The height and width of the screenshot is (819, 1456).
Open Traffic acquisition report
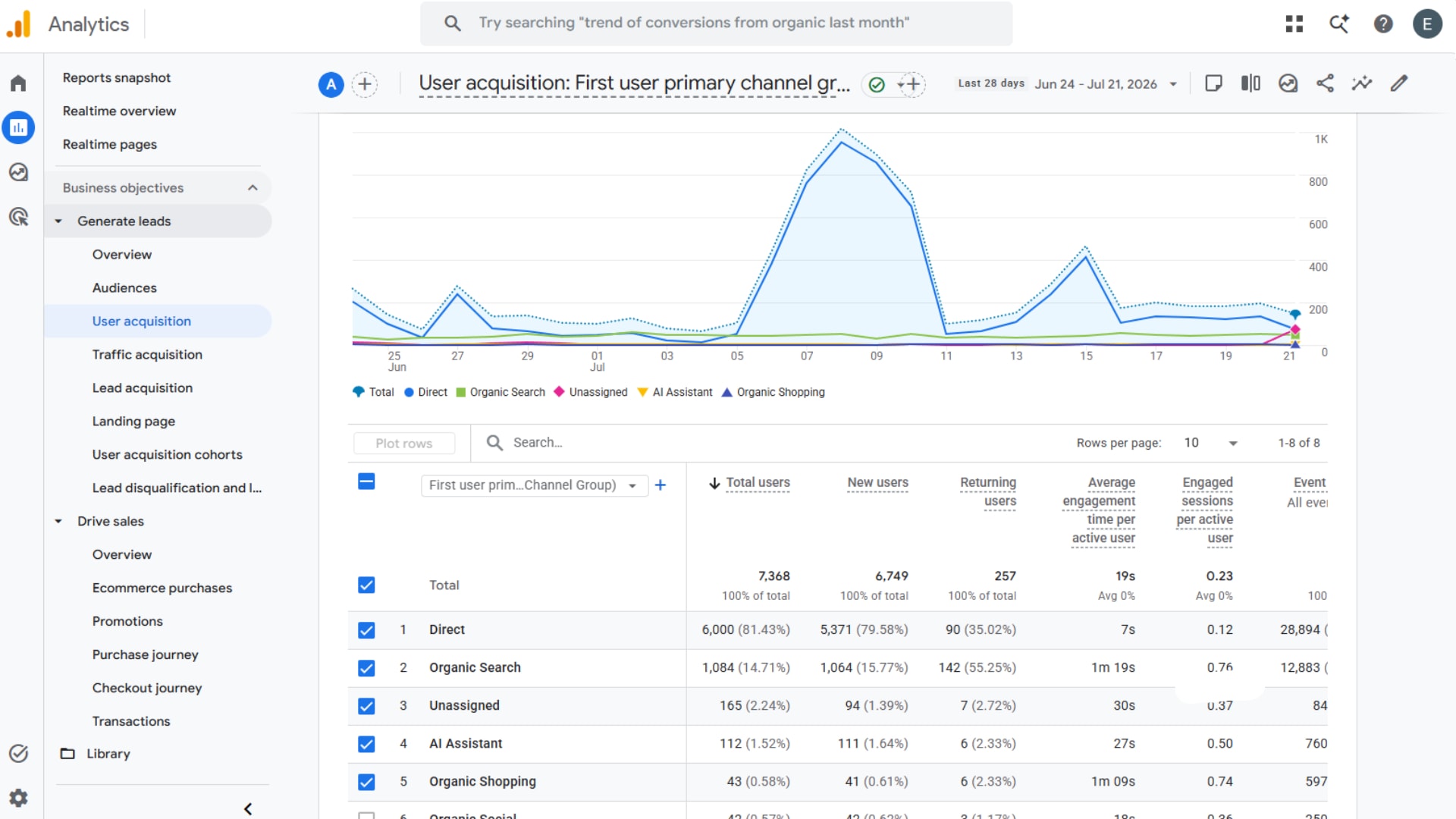tap(147, 355)
